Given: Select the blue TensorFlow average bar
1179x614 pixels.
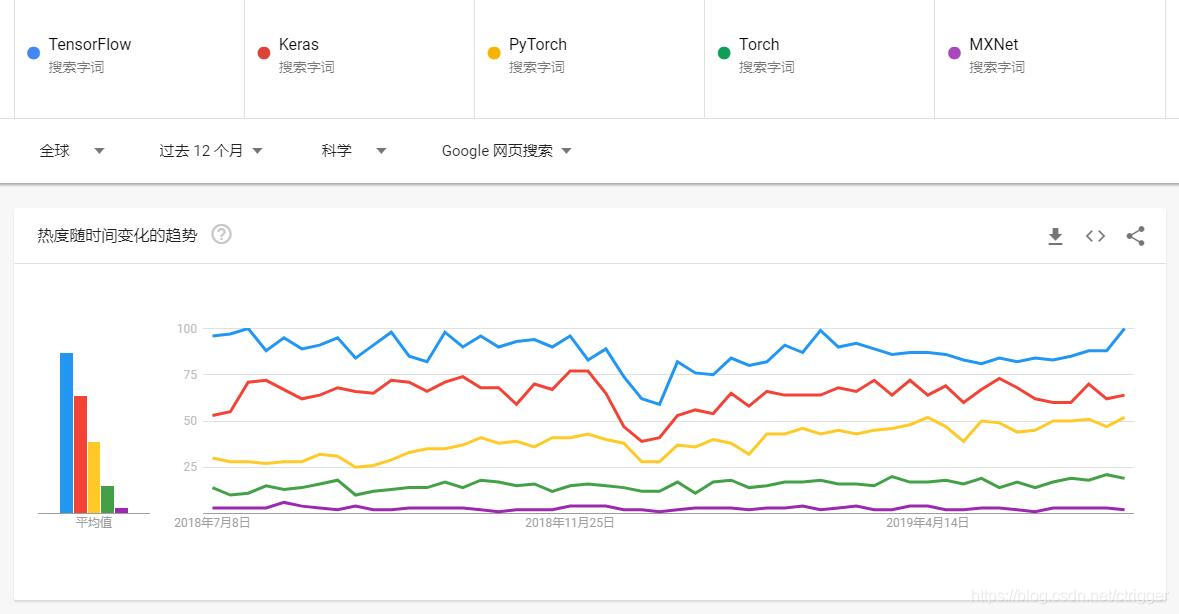Looking at the screenshot, I should tap(66, 433).
